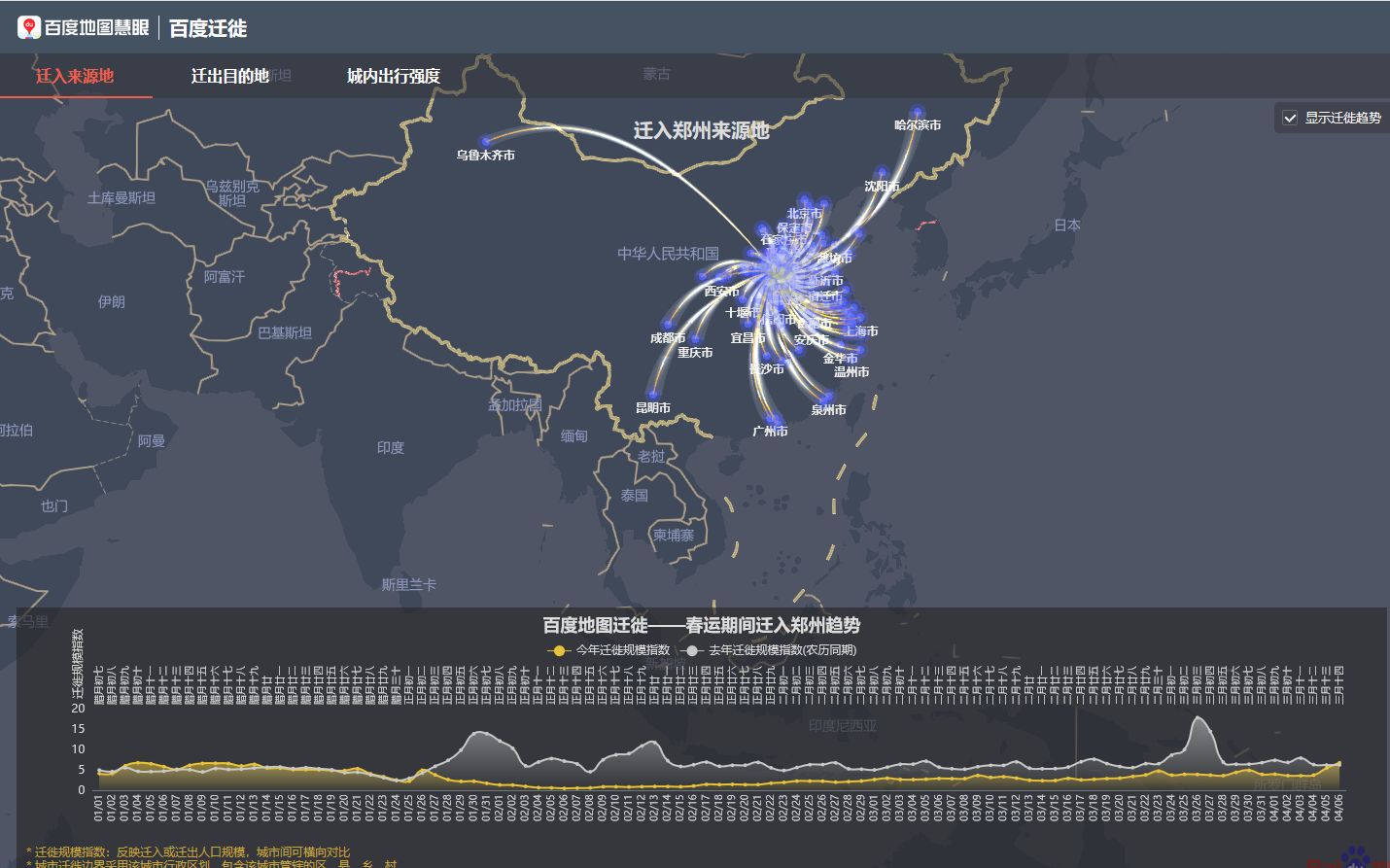Click the 日本 label on the map

click(1067, 225)
